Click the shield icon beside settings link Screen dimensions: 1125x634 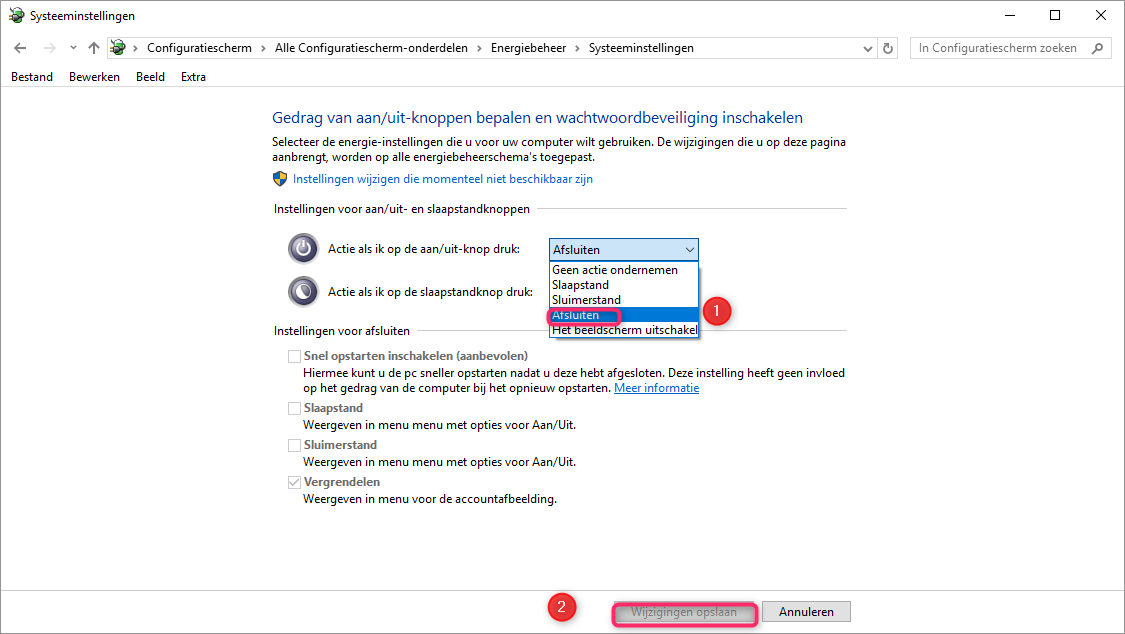[280, 179]
